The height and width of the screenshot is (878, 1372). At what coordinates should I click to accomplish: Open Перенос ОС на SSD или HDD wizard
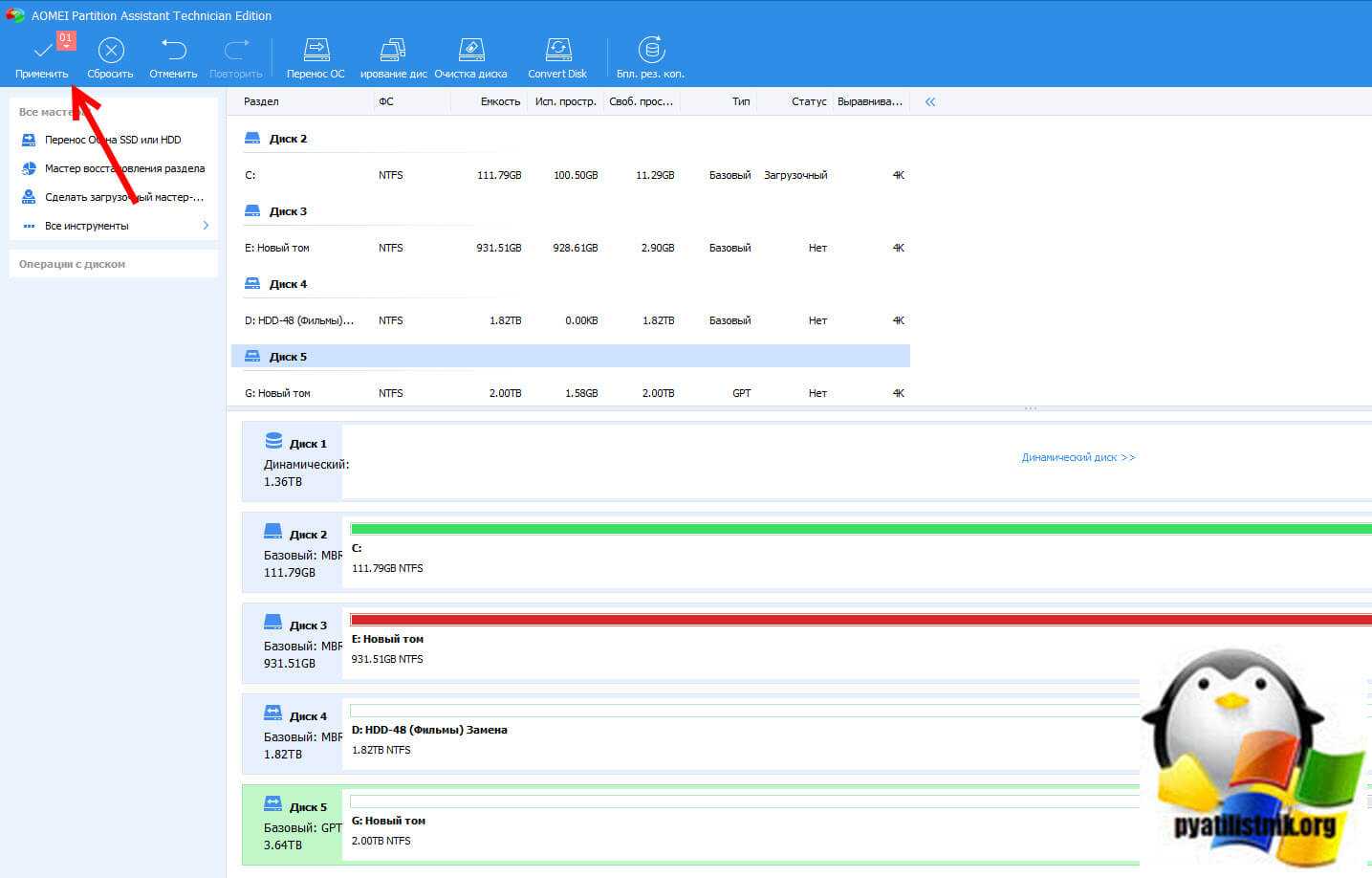pyautogui.click(x=113, y=140)
